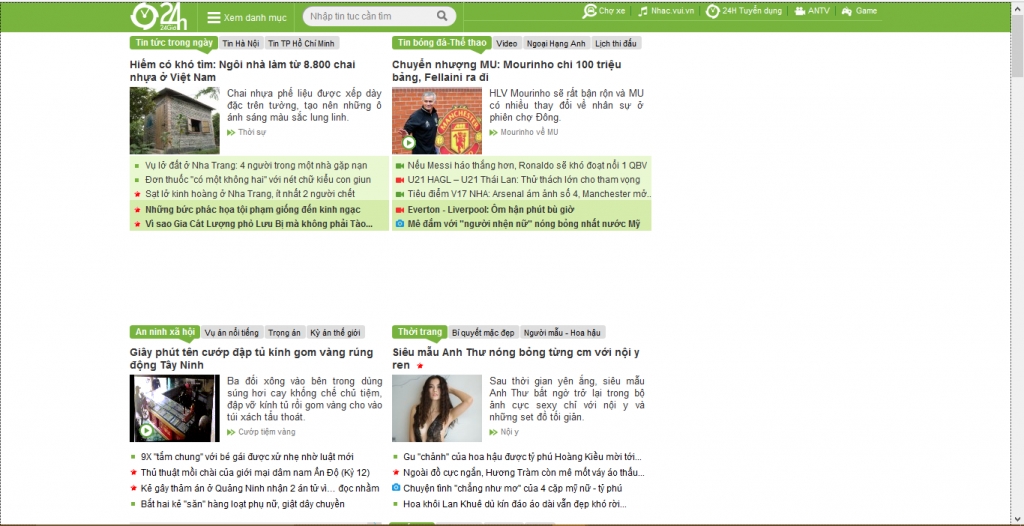This screenshot has width=1024, height=526.
Task: Click arrow icon next to Nội y tag
Action: tap(494, 433)
